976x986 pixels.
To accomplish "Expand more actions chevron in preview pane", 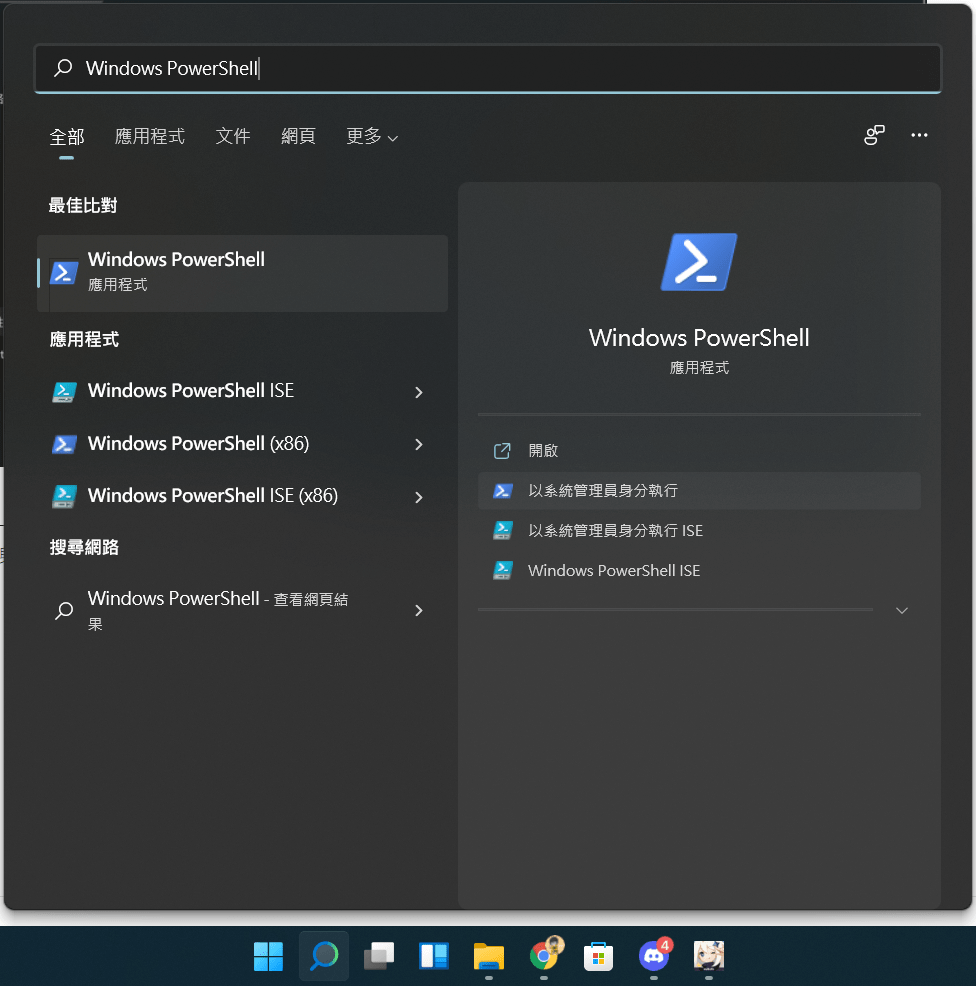I will [x=901, y=610].
